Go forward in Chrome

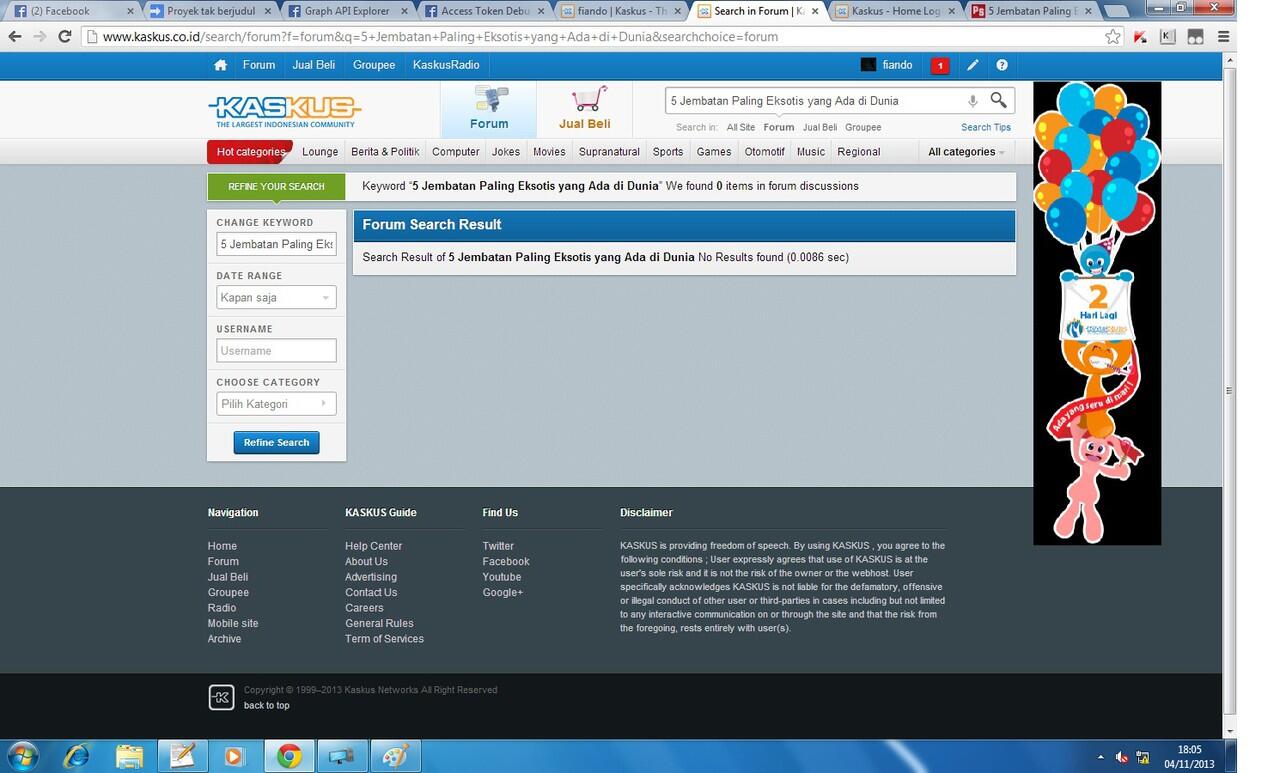coord(39,36)
